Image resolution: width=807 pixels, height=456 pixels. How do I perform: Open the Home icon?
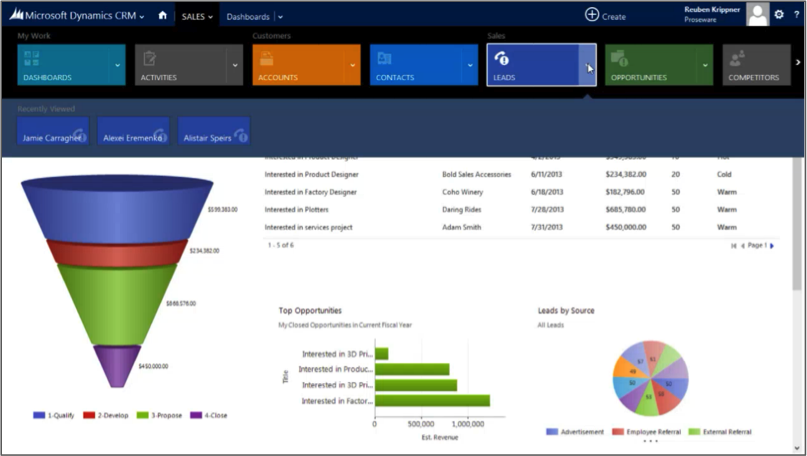pos(163,15)
